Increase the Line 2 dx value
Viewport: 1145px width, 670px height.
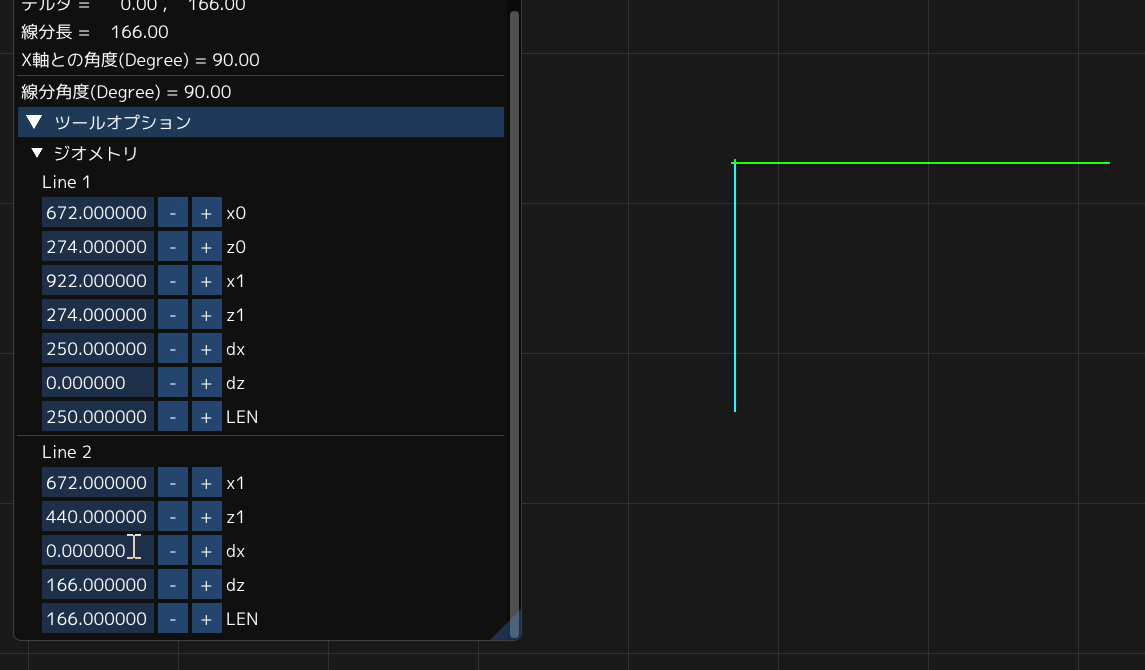[207, 550]
